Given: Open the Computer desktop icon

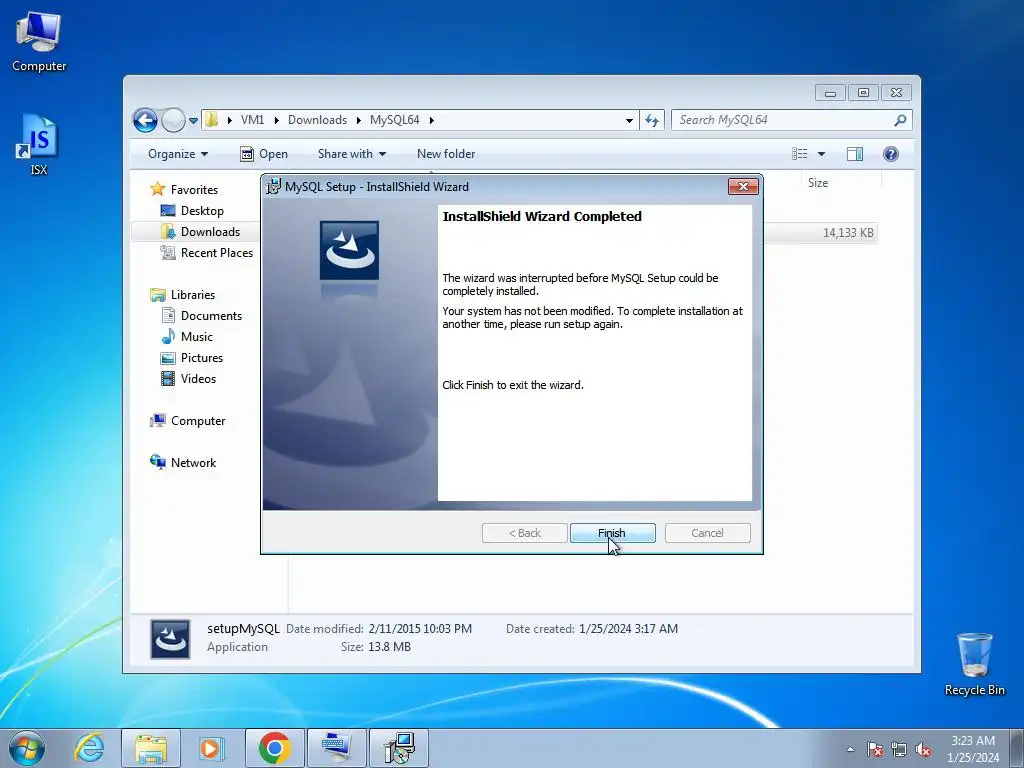Looking at the screenshot, I should click(39, 42).
